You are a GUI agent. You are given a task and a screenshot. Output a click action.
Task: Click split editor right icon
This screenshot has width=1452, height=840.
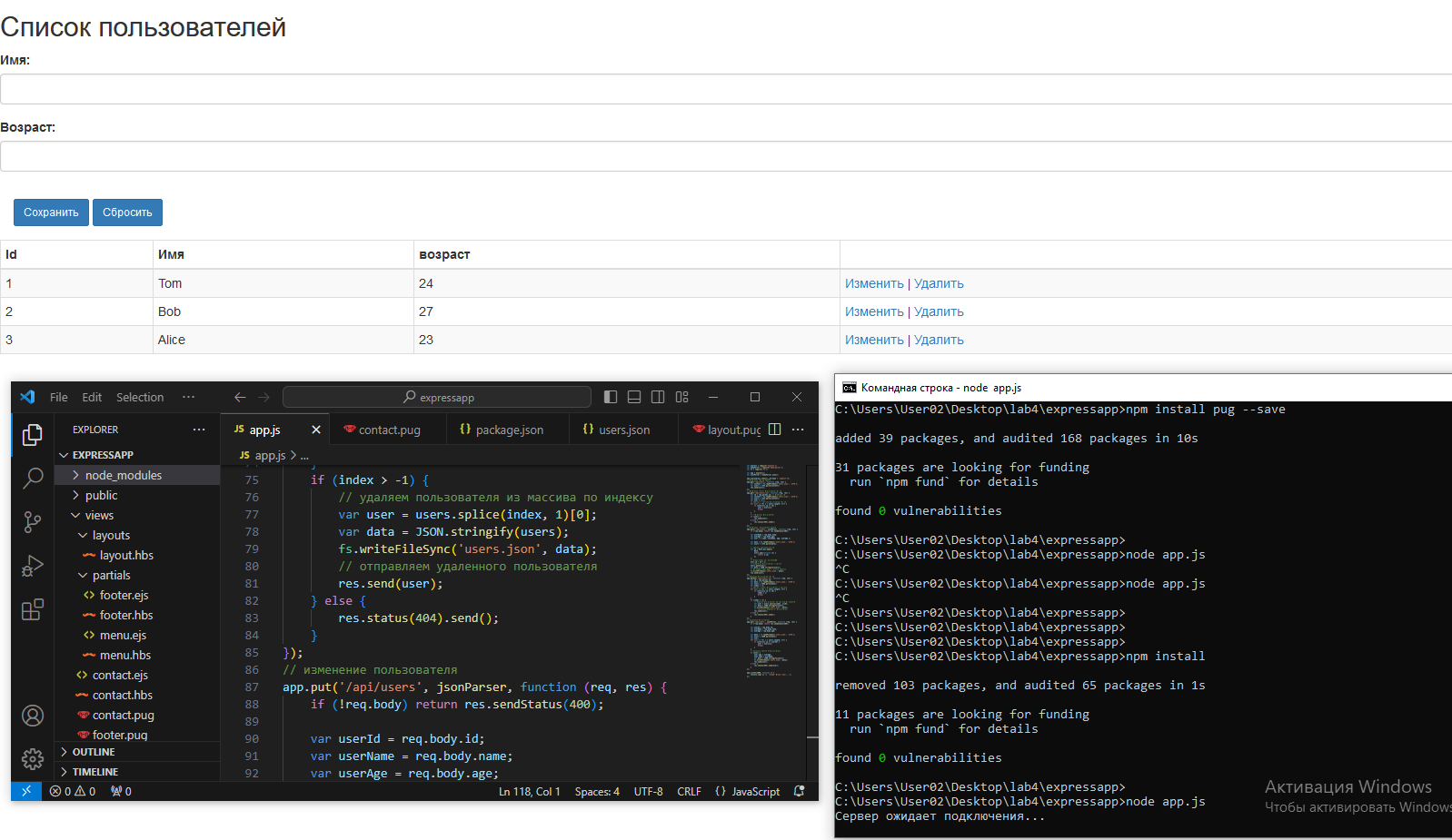pyautogui.click(x=774, y=430)
